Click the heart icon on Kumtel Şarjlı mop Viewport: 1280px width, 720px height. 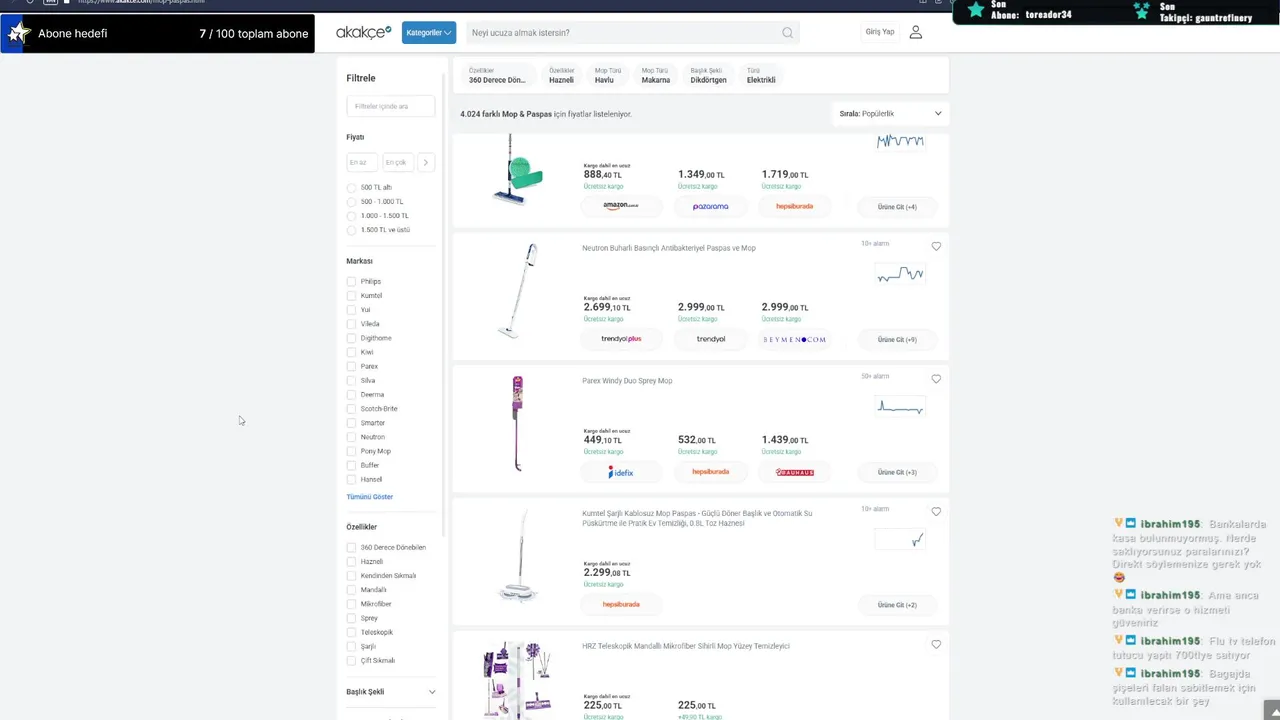936,512
